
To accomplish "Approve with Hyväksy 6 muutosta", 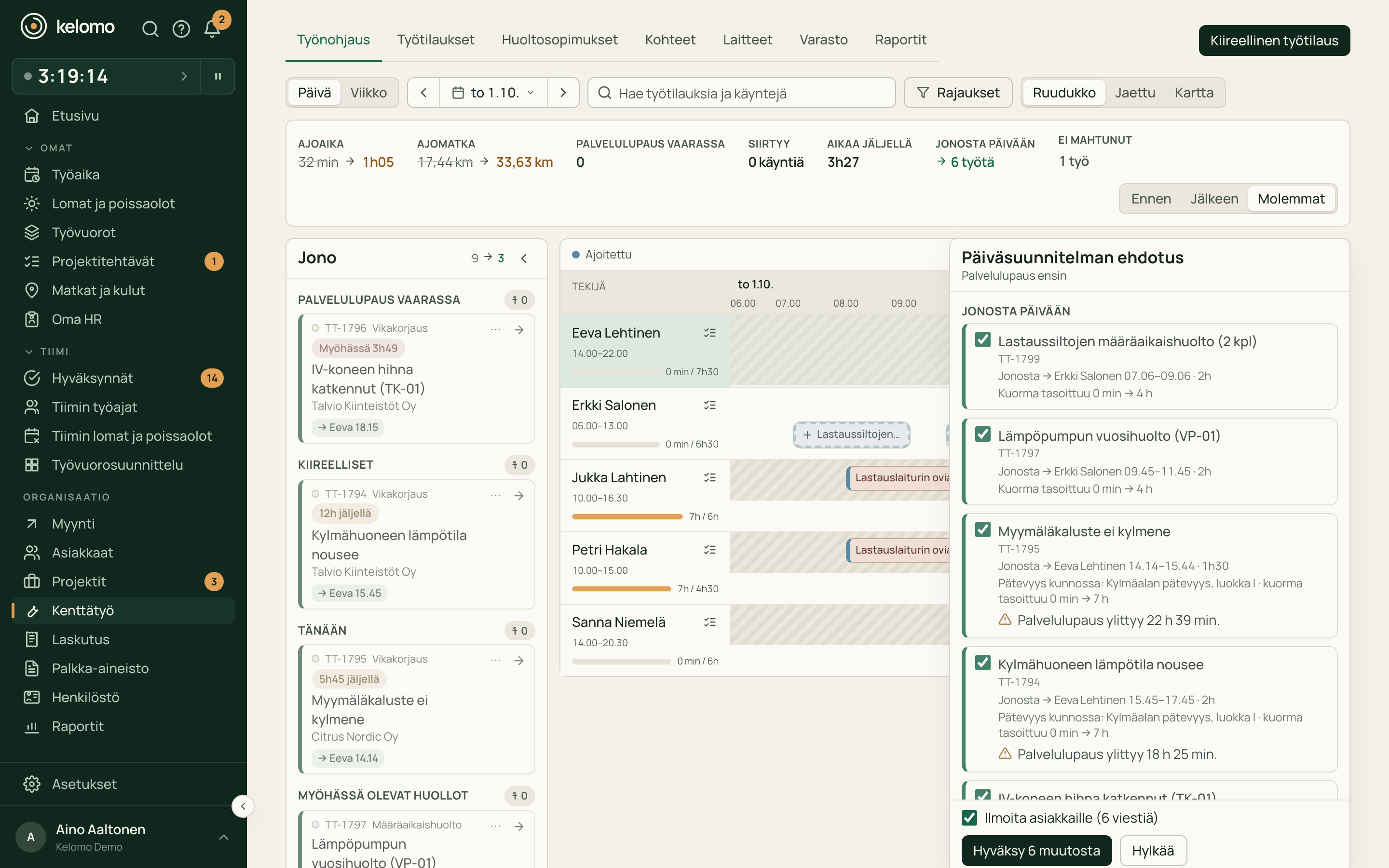I will click(1036, 850).
